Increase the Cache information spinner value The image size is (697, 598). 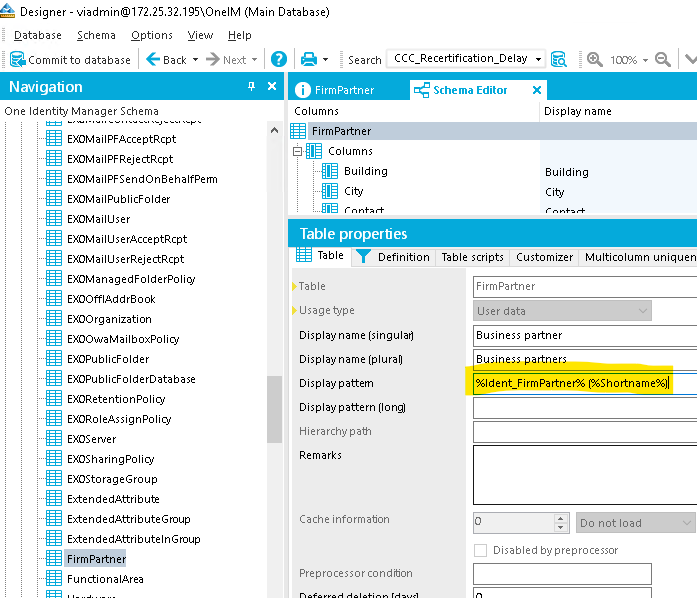[561, 517]
